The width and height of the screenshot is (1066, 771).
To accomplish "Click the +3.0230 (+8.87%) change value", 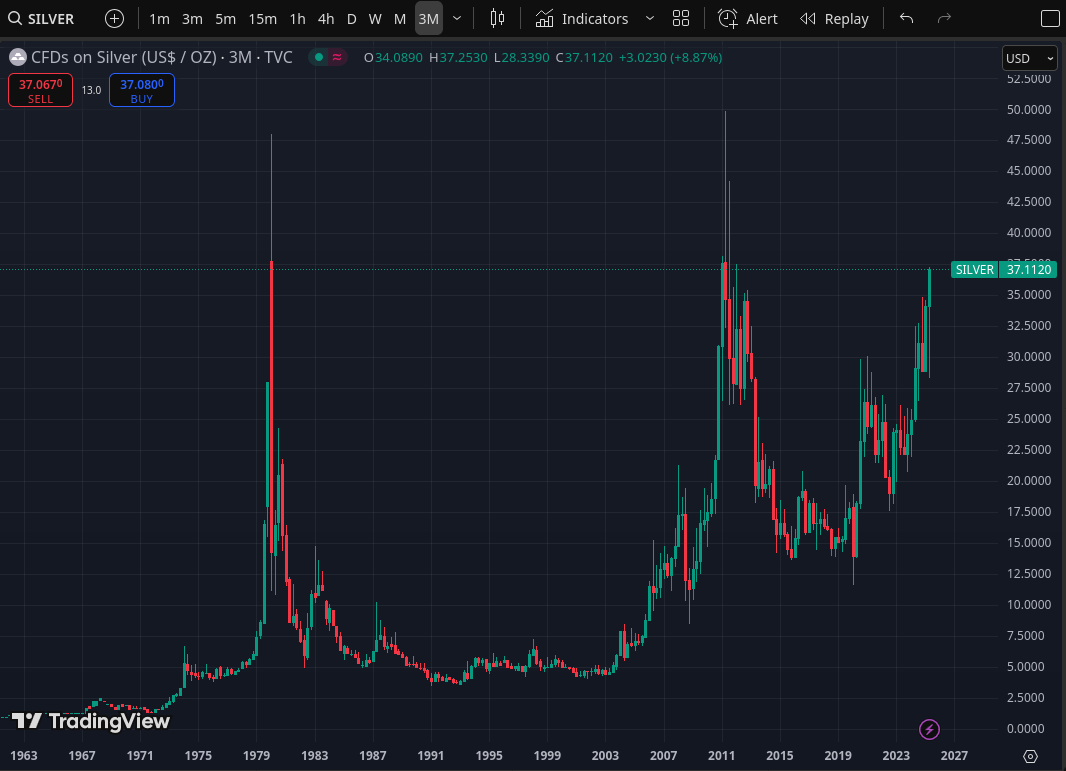I will 670,58.
